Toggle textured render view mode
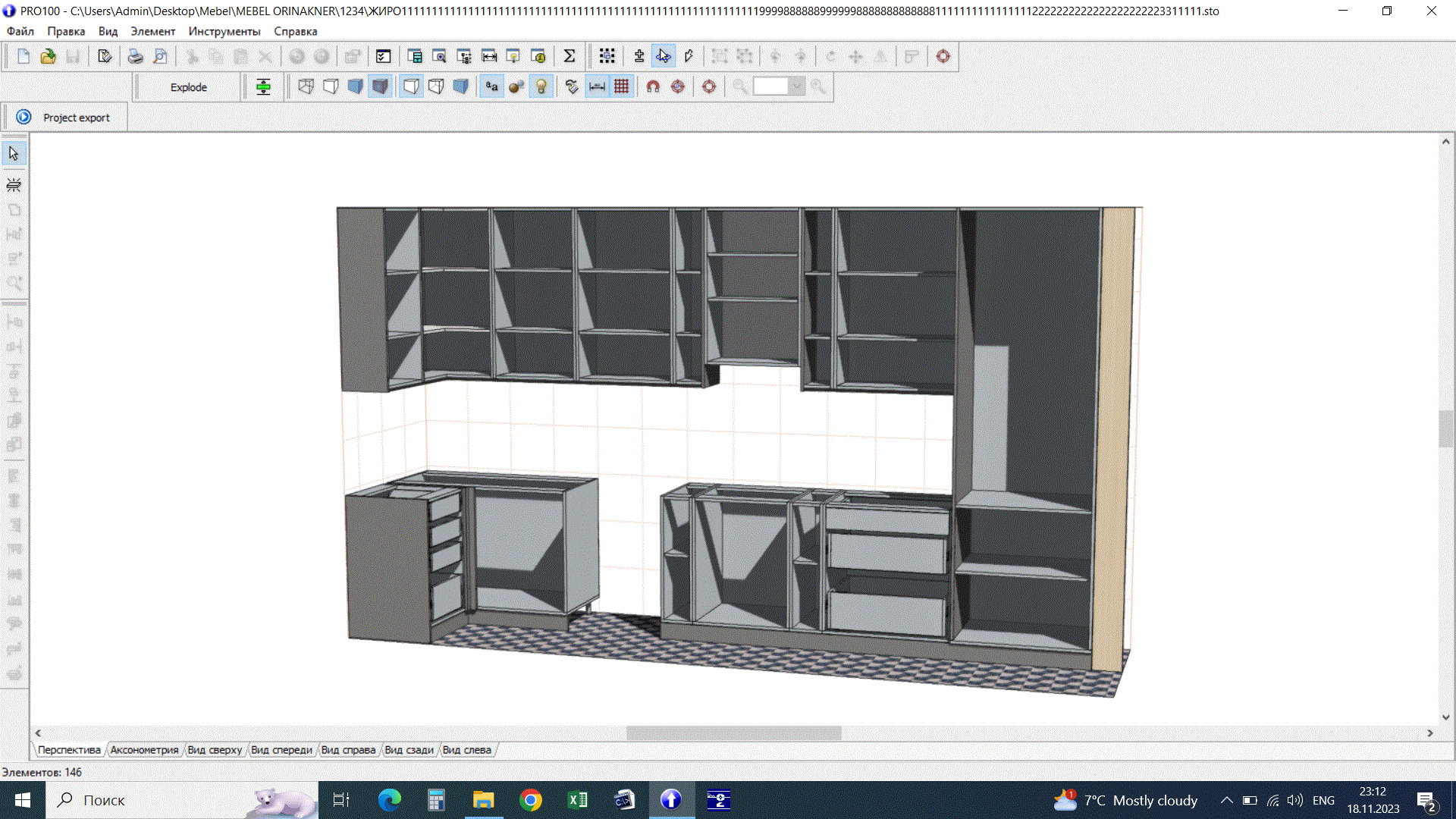This screenshot has height=819, width=1456. pos(380,86)
